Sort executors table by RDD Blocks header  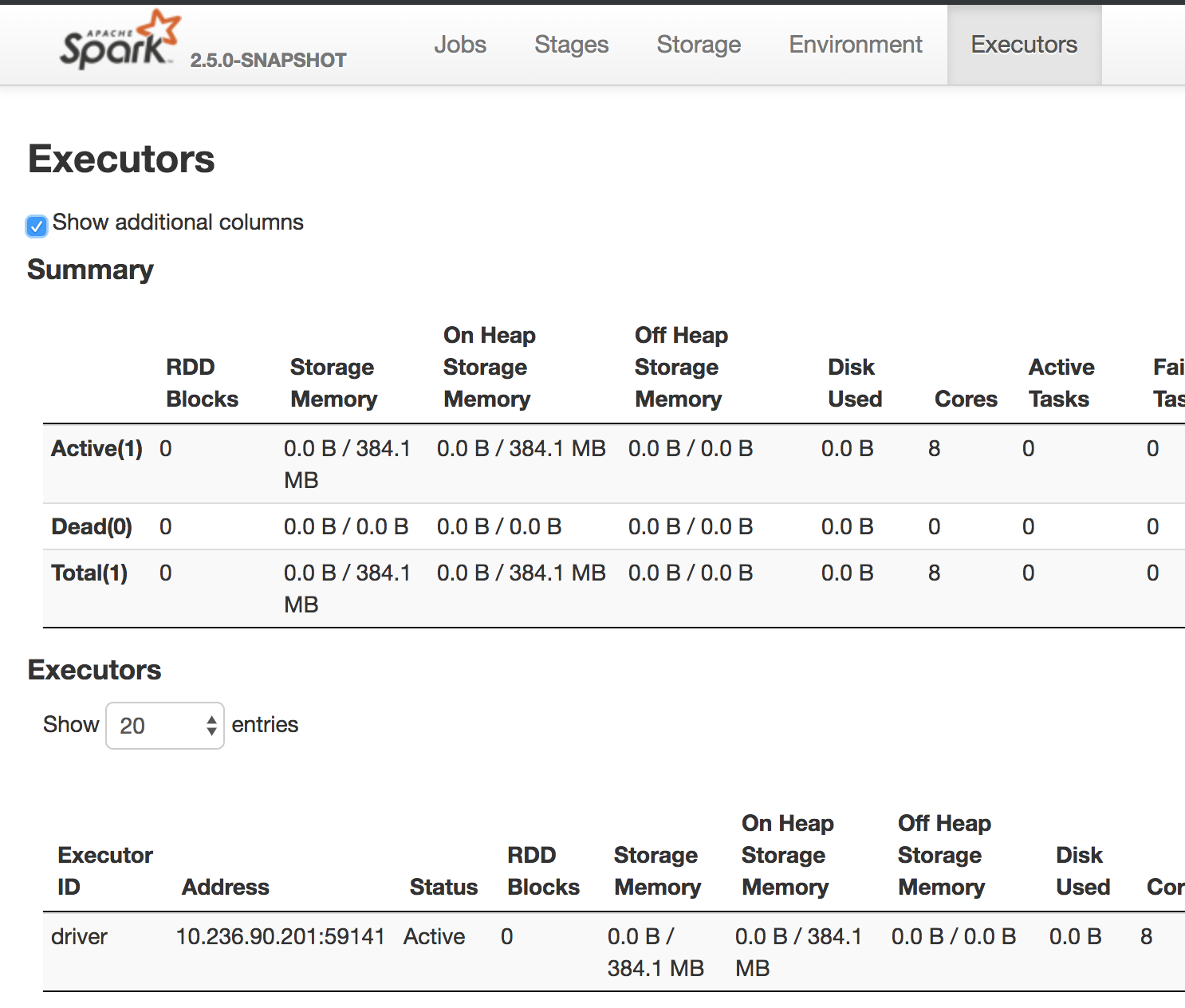(544, 871)
